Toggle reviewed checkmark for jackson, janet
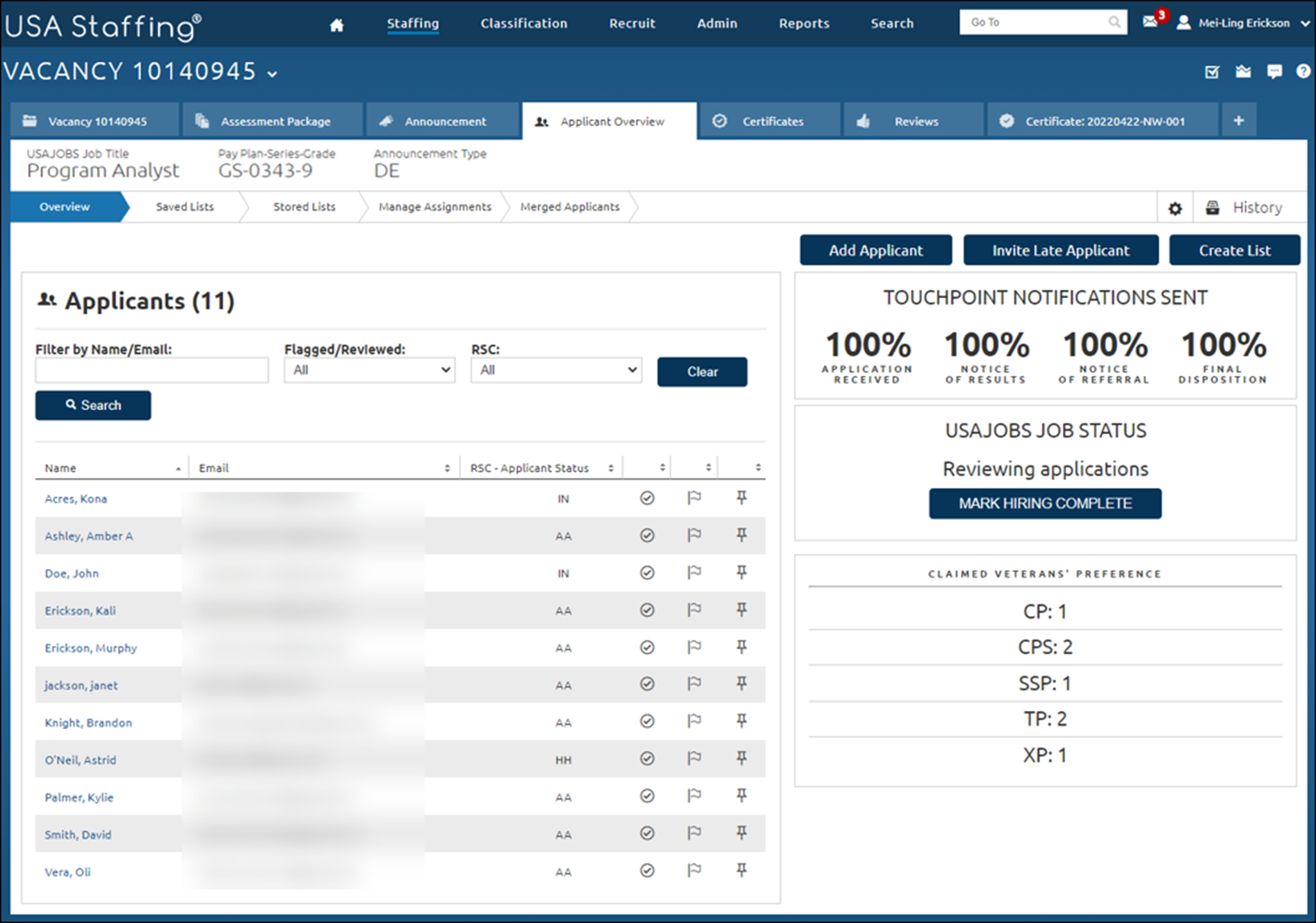Viewport: 1316px width, 923px height. [647, 684]
